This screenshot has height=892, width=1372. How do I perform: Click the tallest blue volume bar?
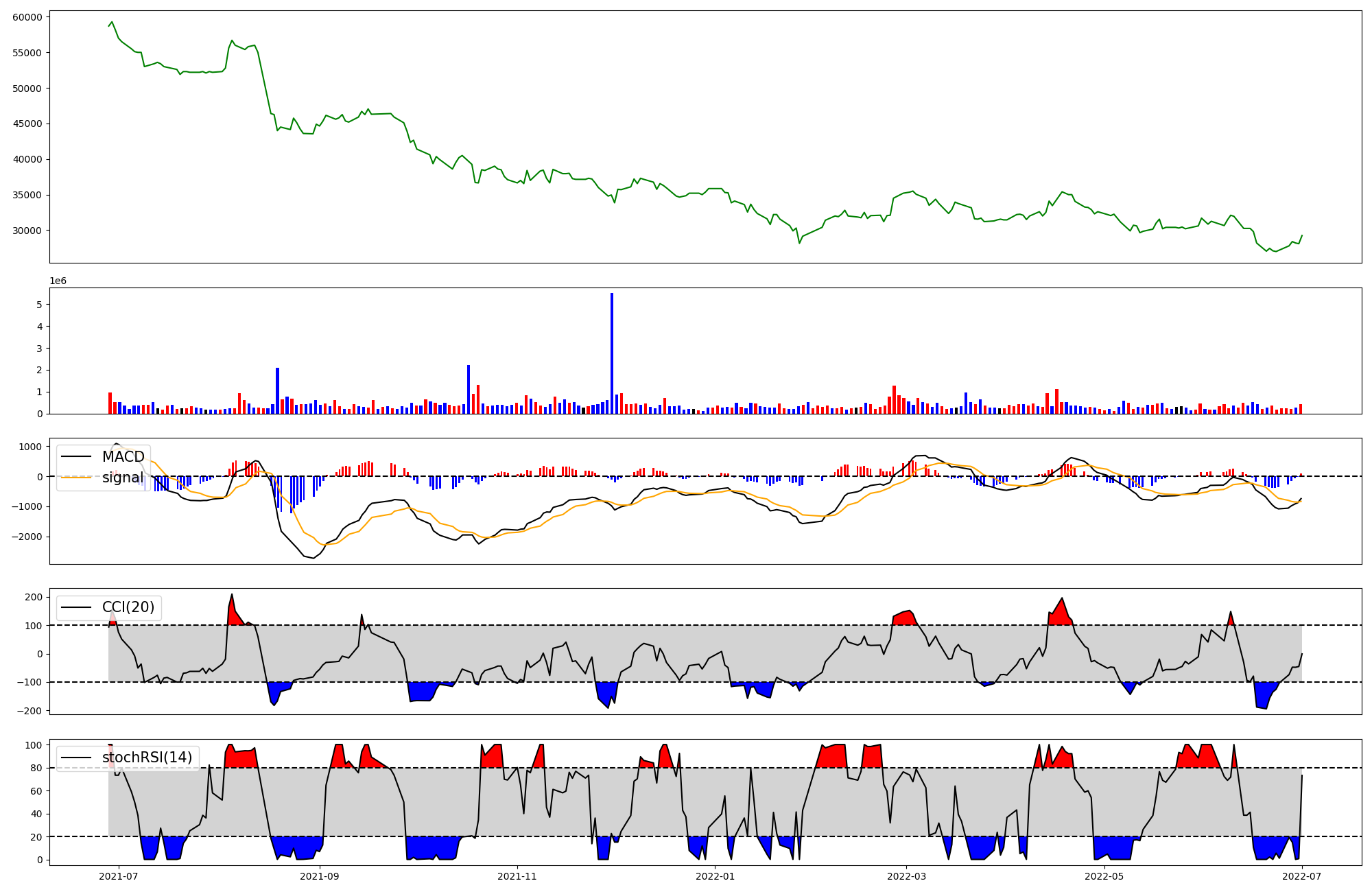(612, 353)
